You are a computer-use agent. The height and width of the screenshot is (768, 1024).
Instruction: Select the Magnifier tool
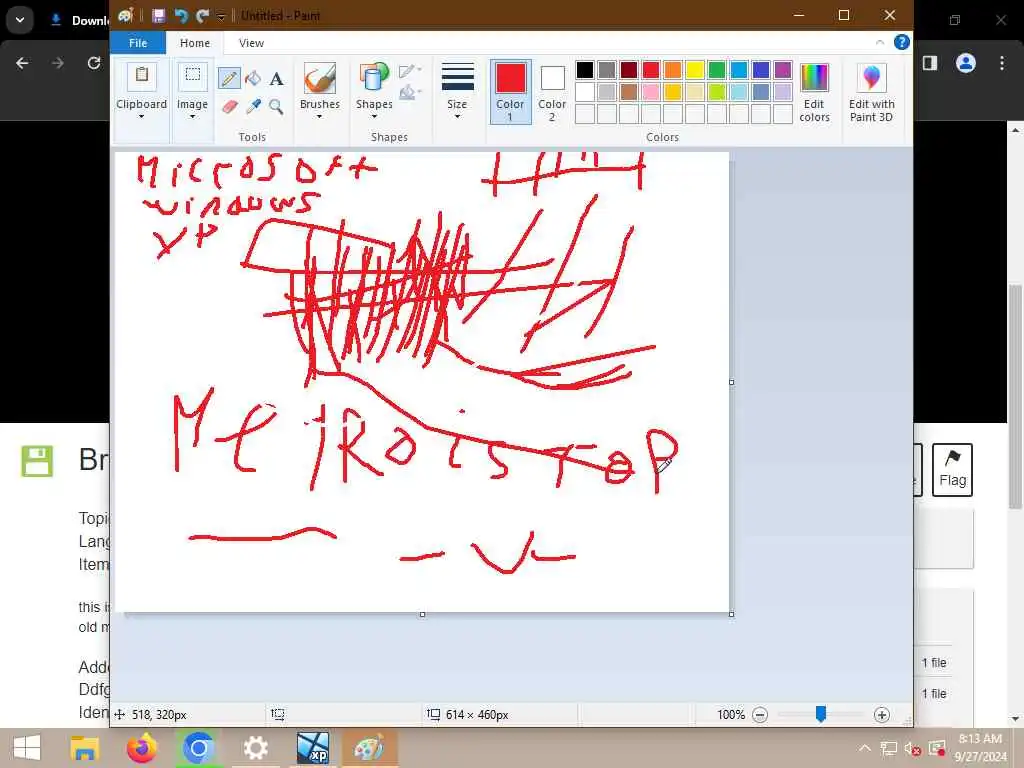(x=276, y=106)
